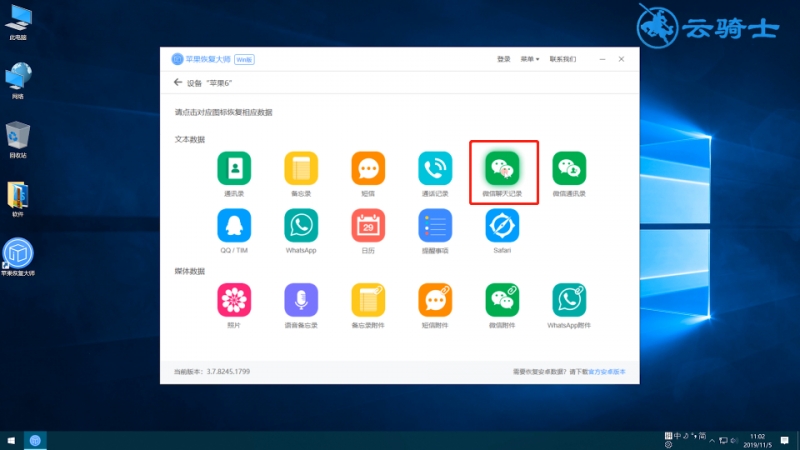Open the 语音备忘录 voice memos icon
This screenshot has height=450, width=800.
click(x=301, y=300)
